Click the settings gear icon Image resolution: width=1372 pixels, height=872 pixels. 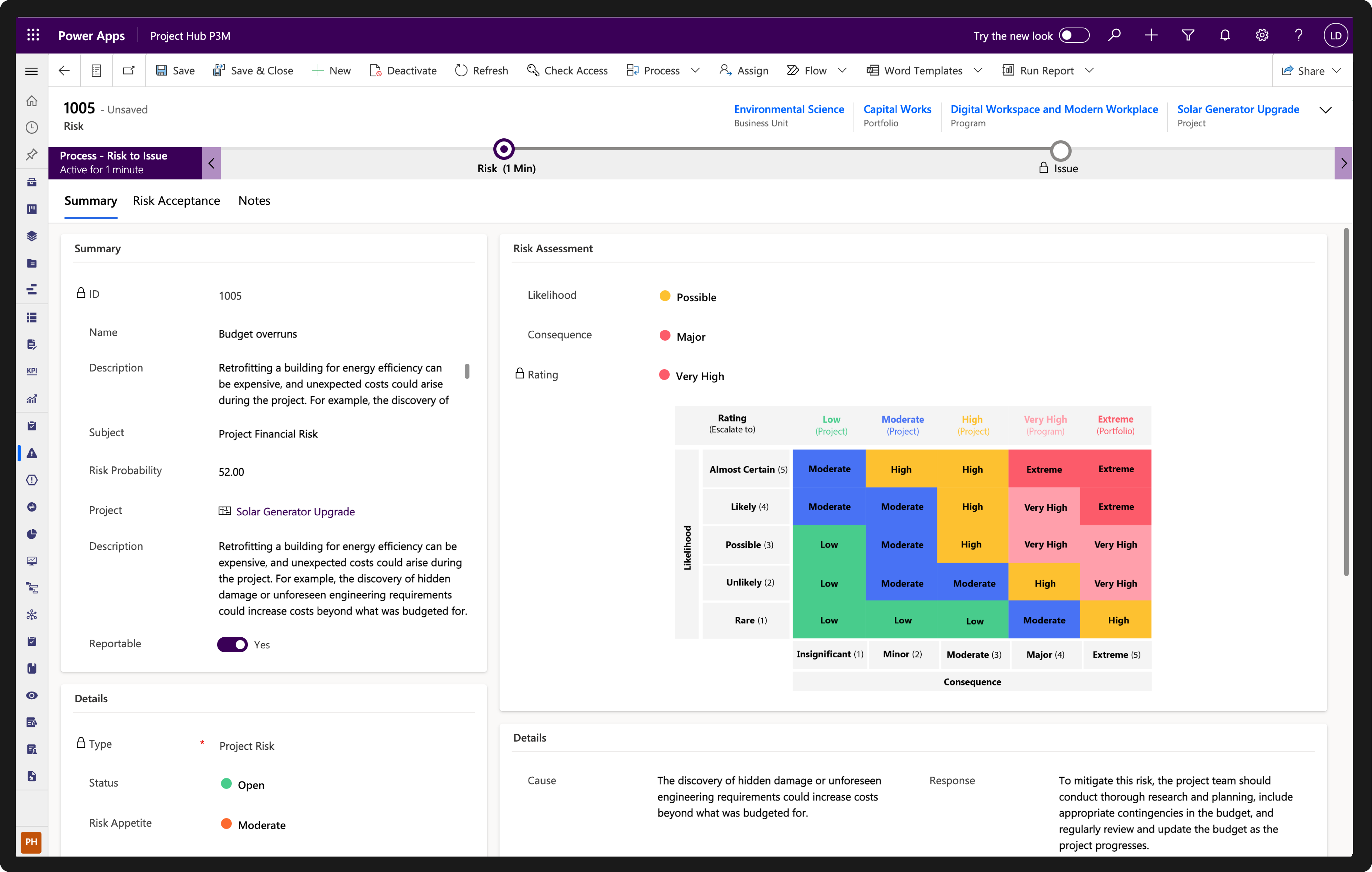[1261, 35]
